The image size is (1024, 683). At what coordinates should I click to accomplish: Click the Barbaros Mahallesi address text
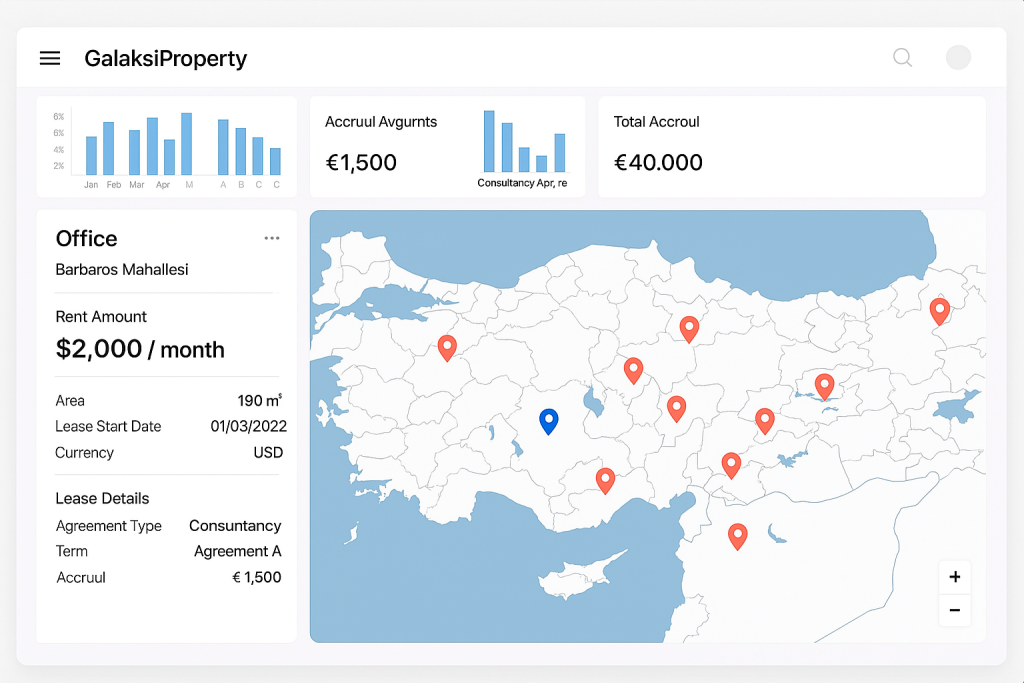click(x=122, y=269)
